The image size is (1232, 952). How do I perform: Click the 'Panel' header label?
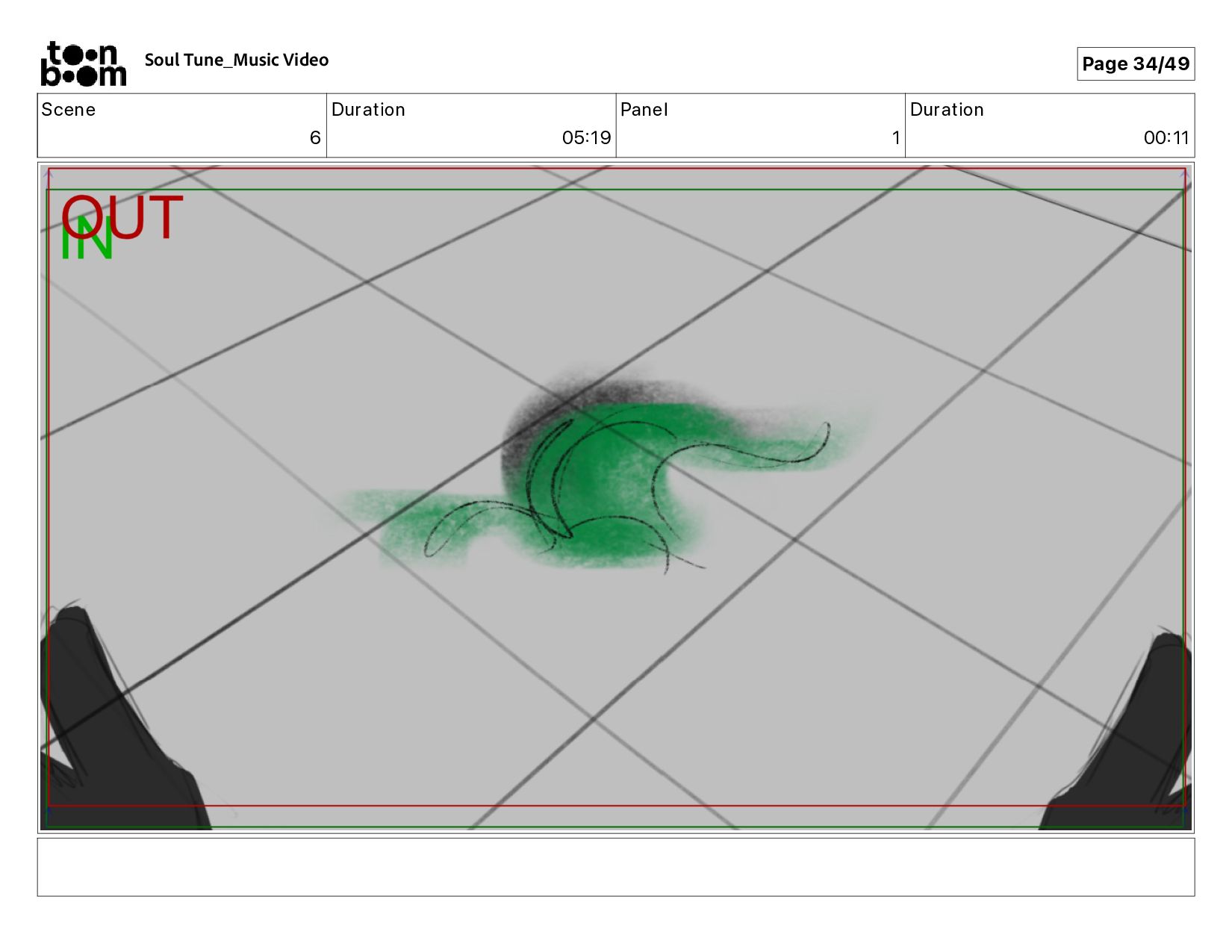(x=644, y=110)
